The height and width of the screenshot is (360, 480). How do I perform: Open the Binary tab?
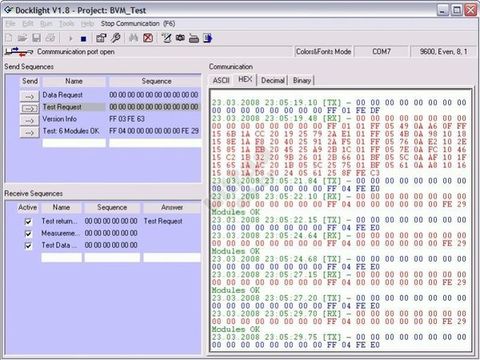tap(302, 80)
